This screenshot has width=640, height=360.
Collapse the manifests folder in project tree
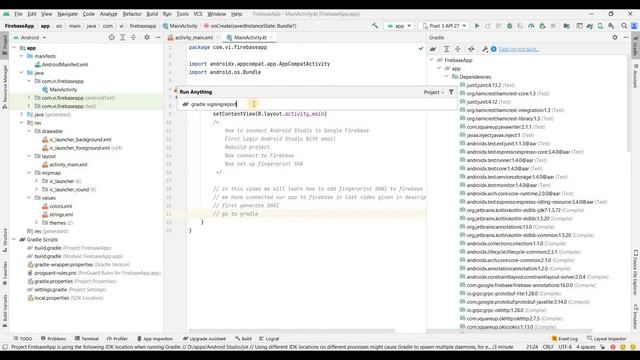[x=22, y=56]
